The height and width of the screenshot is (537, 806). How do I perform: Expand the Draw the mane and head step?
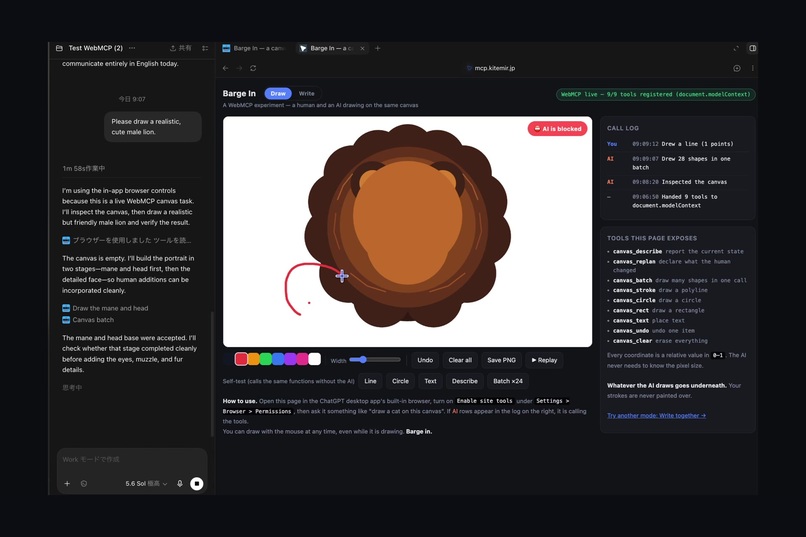coord(105,308)
